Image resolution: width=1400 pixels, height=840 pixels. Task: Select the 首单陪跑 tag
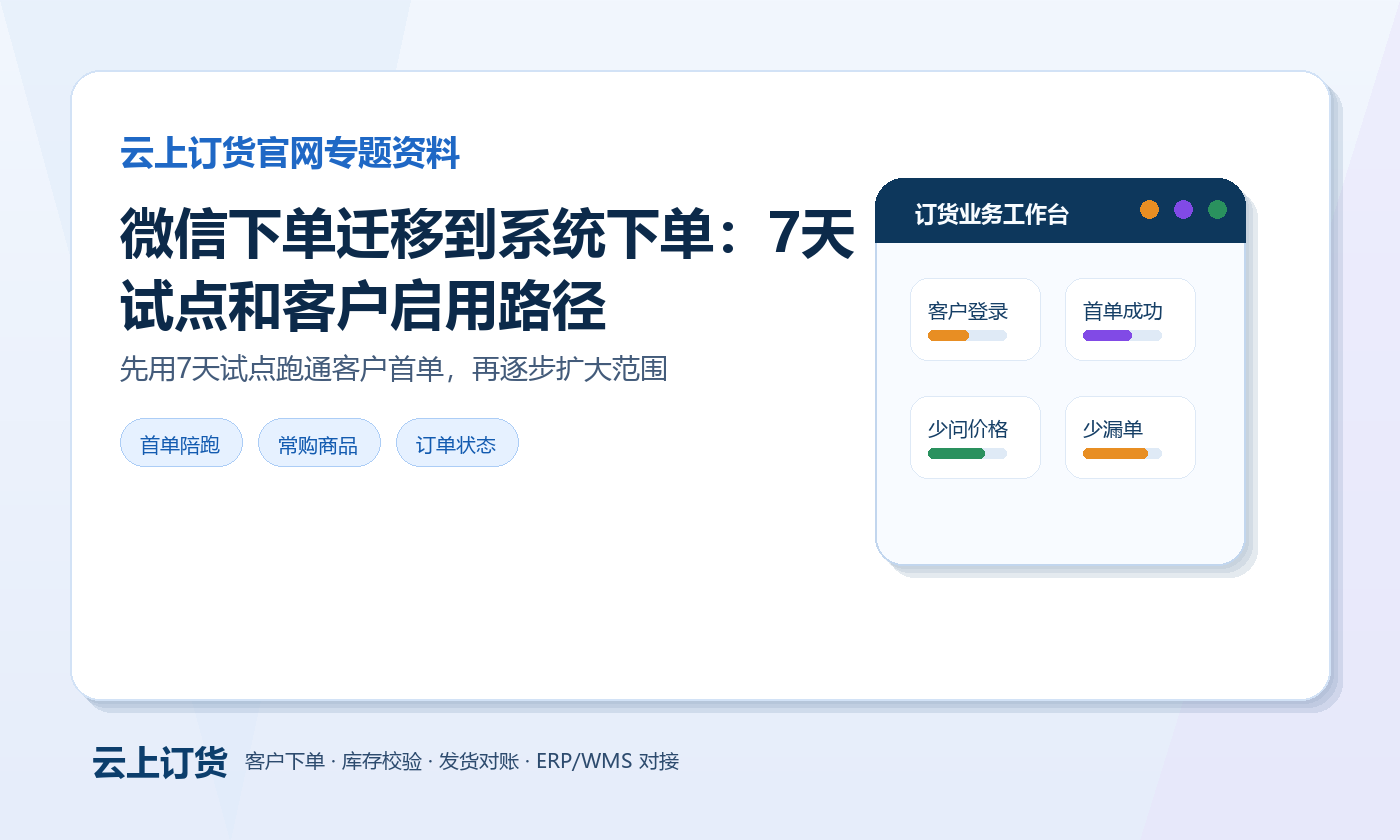point(181,443)
